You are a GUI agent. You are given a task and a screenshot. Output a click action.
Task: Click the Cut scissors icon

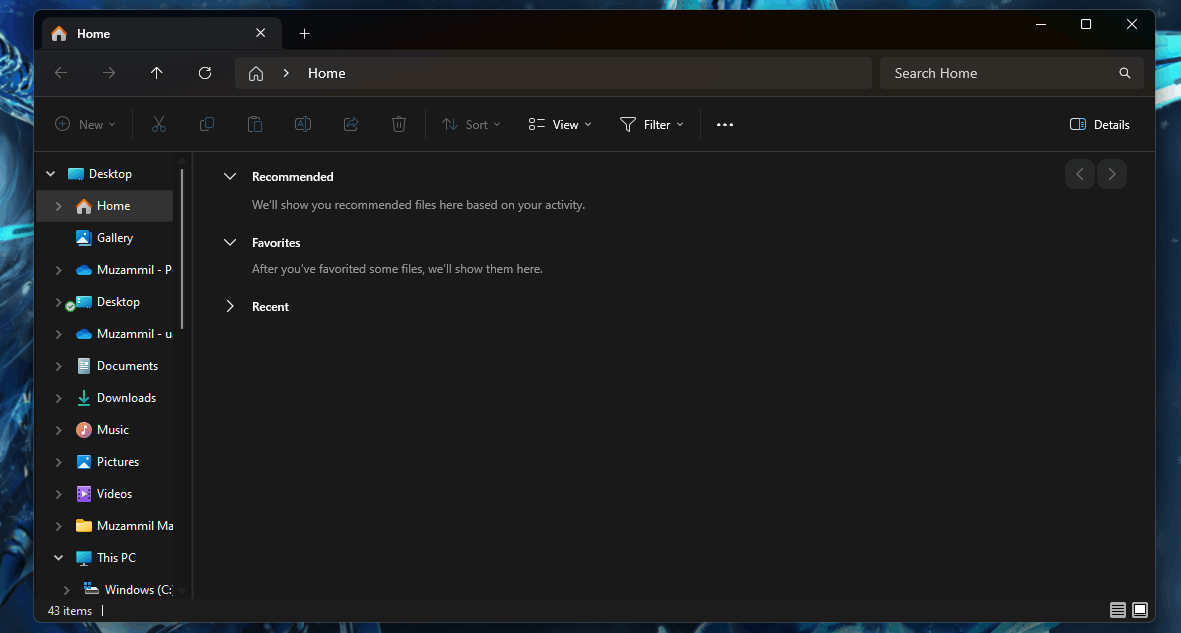pos(159,124)
